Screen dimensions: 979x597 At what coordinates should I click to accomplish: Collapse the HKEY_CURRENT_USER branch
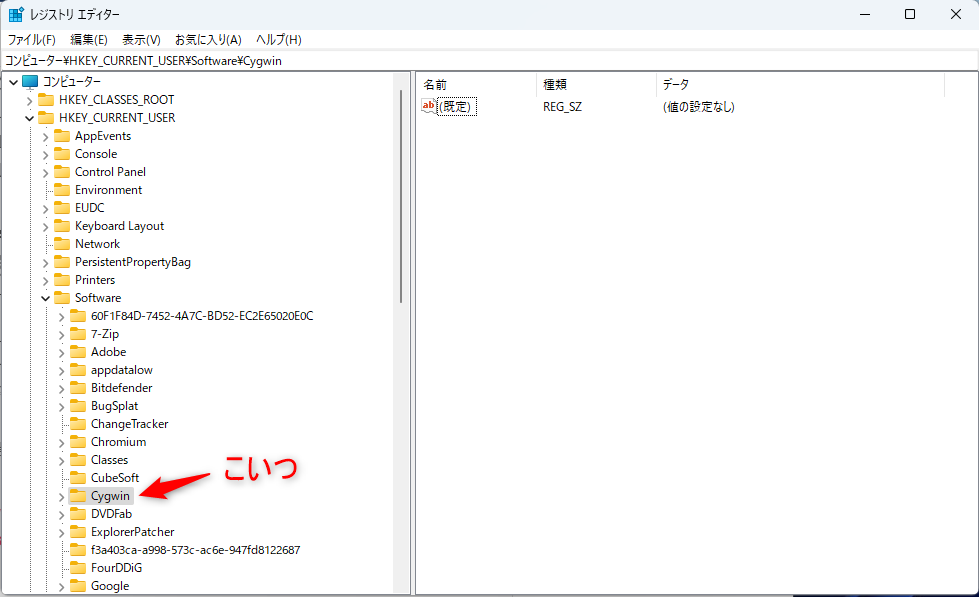click(x=29, y=118)
